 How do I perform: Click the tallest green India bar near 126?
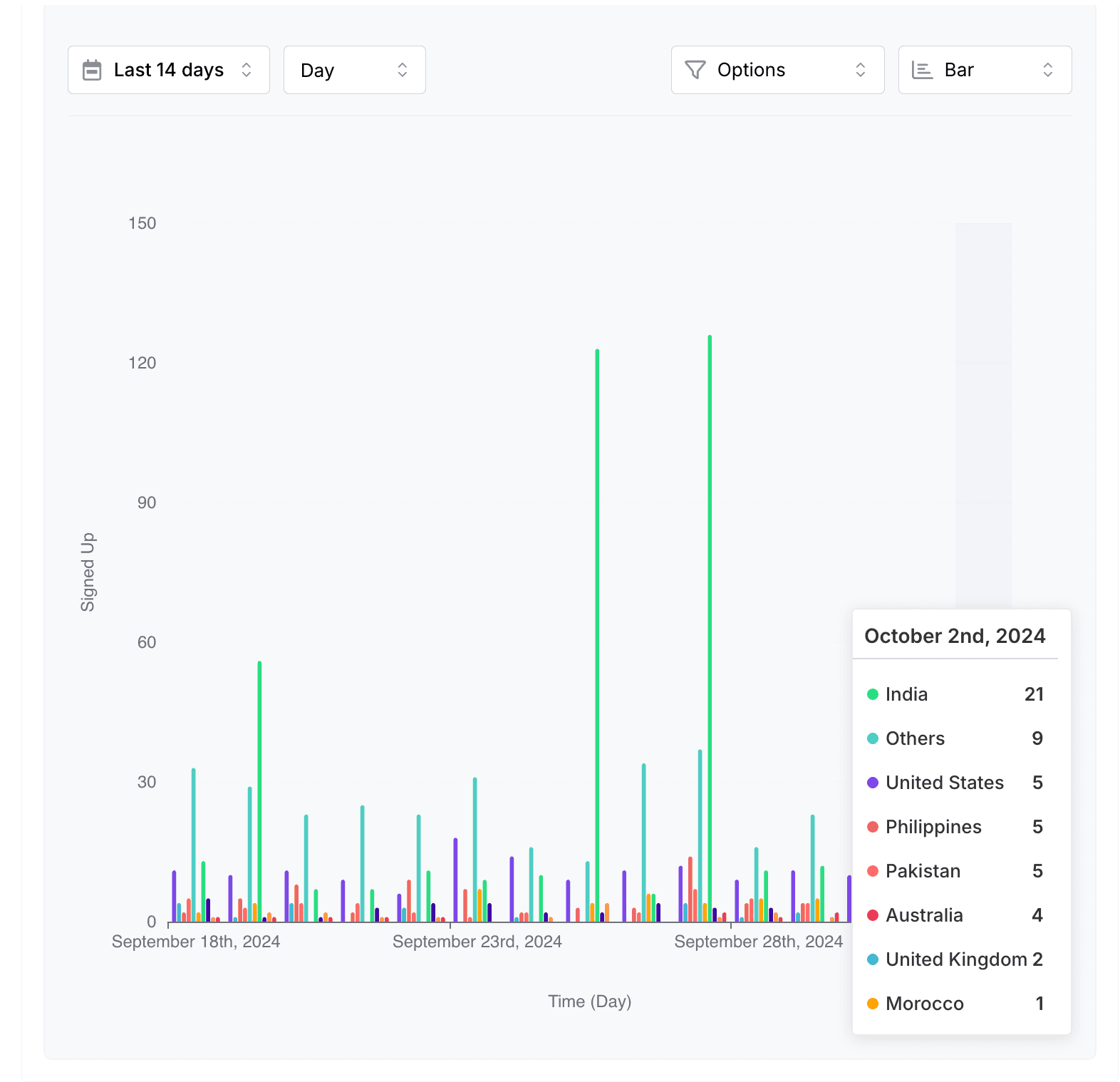coord(710,629)
